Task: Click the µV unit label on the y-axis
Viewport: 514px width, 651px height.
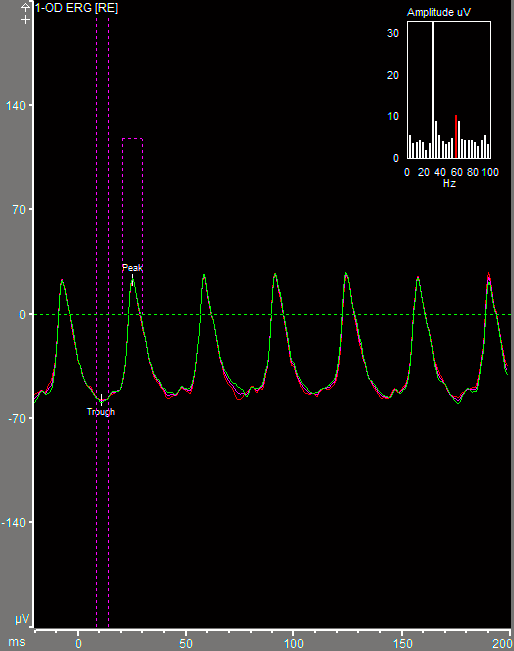Action: (22, 619)
